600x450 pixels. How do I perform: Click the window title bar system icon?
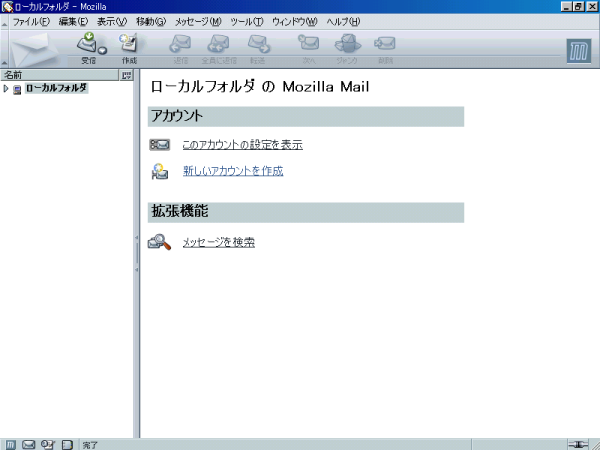pyautogui.click(x=7, y=7)
